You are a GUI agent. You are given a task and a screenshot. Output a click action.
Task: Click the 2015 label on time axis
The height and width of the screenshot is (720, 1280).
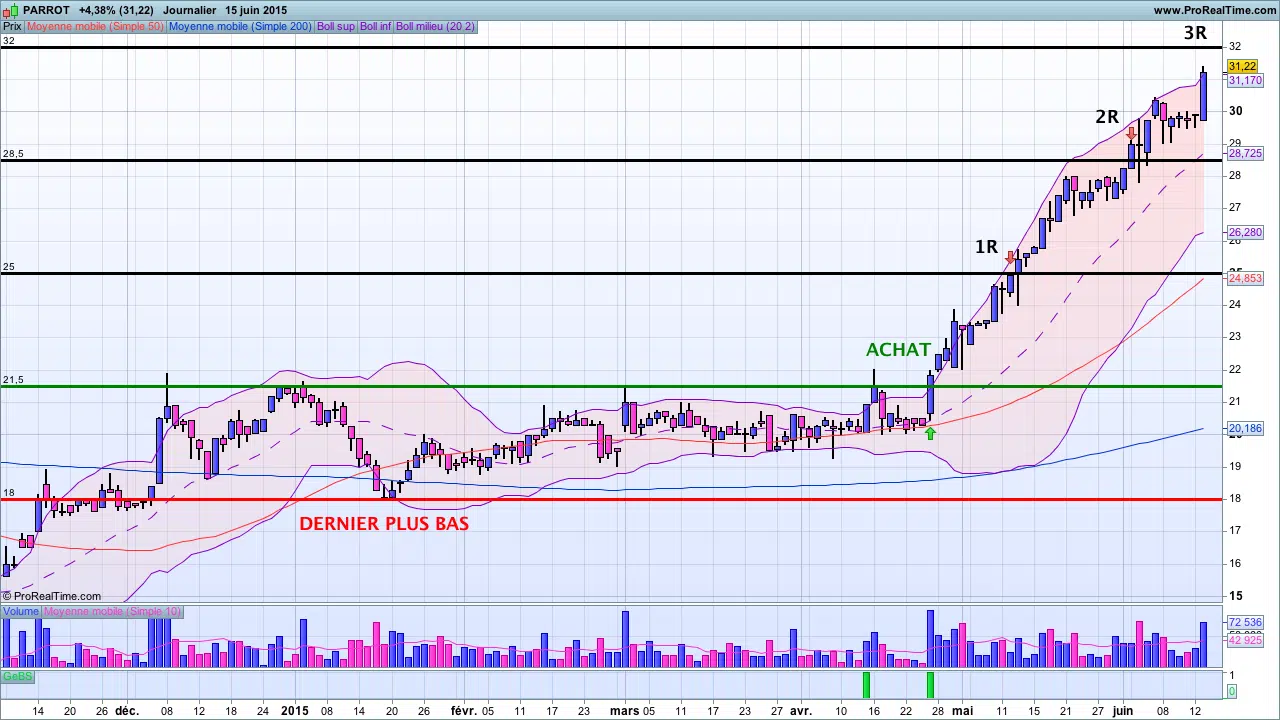point(294,711)
